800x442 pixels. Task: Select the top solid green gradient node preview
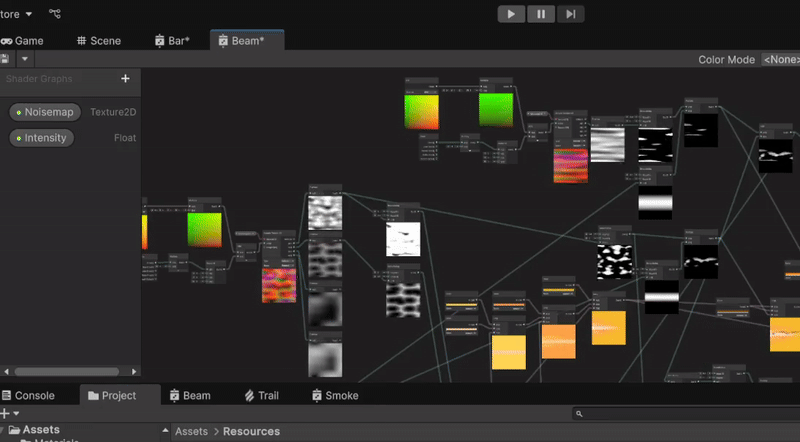pos(496,110)
